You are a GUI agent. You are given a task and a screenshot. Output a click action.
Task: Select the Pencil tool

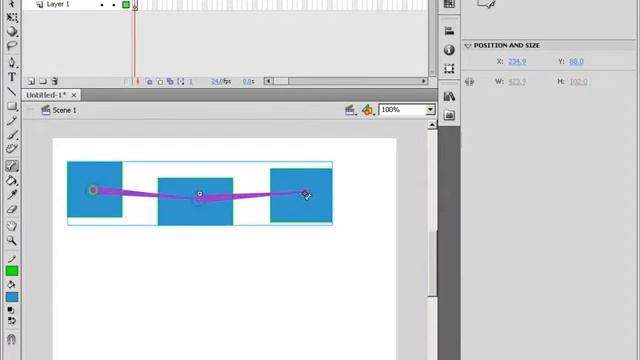pyautogui.click(x=12, y=121)
